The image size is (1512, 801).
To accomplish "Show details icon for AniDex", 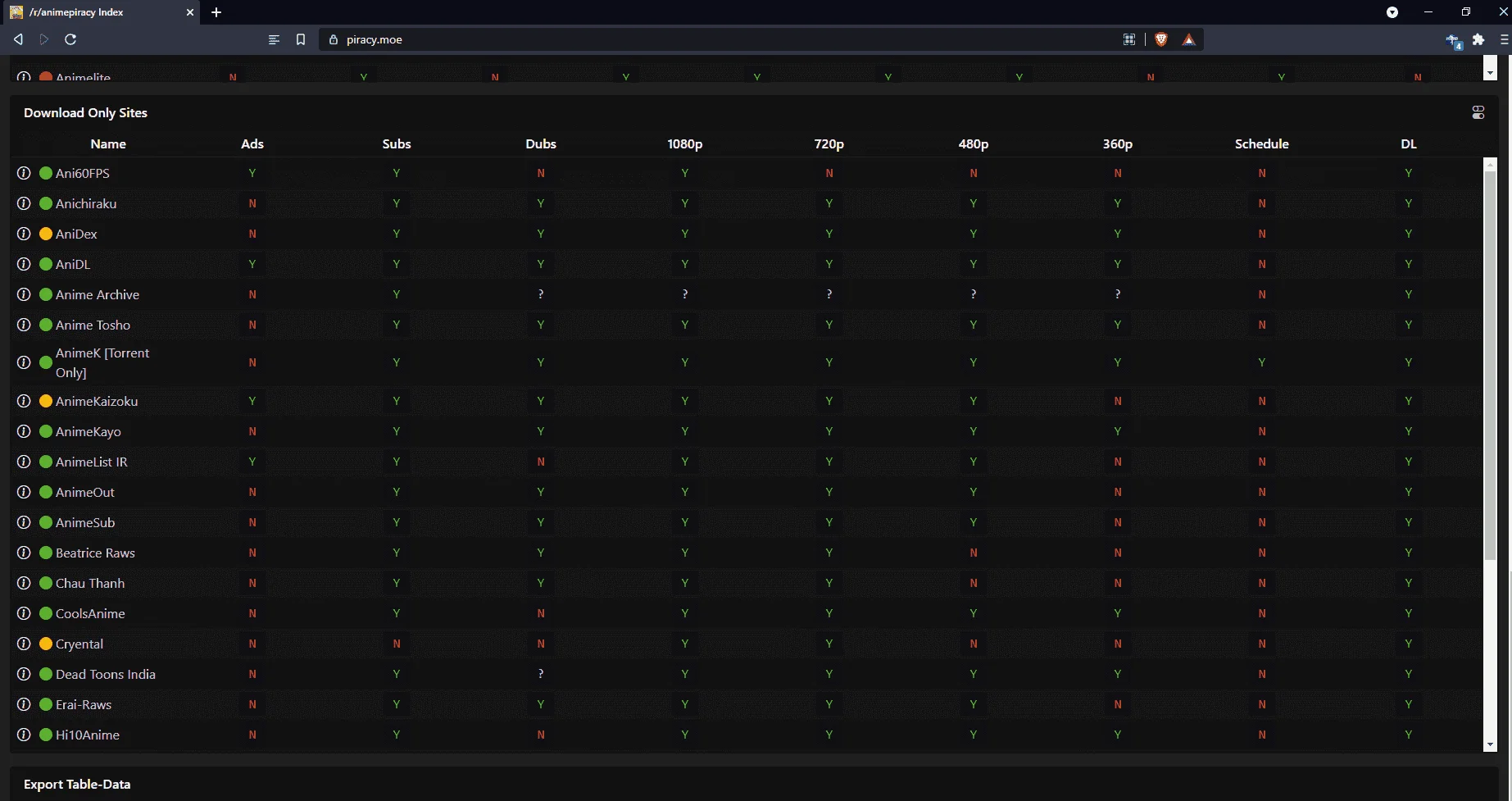I will 24,234.
